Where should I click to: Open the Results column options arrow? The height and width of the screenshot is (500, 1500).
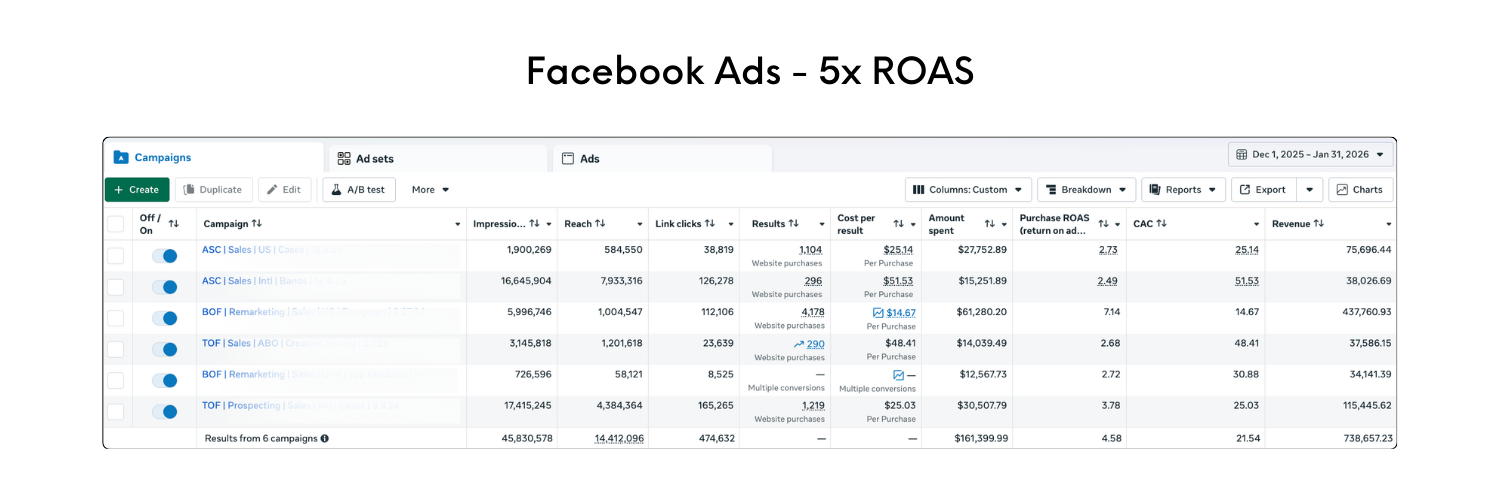(x=822, y=224)
